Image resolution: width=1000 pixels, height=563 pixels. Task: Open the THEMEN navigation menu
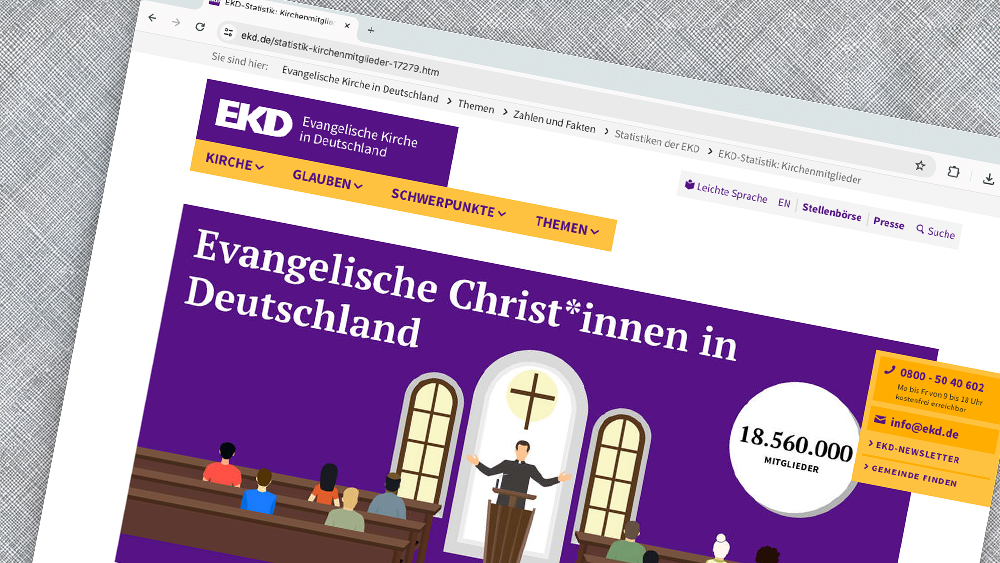568,226
